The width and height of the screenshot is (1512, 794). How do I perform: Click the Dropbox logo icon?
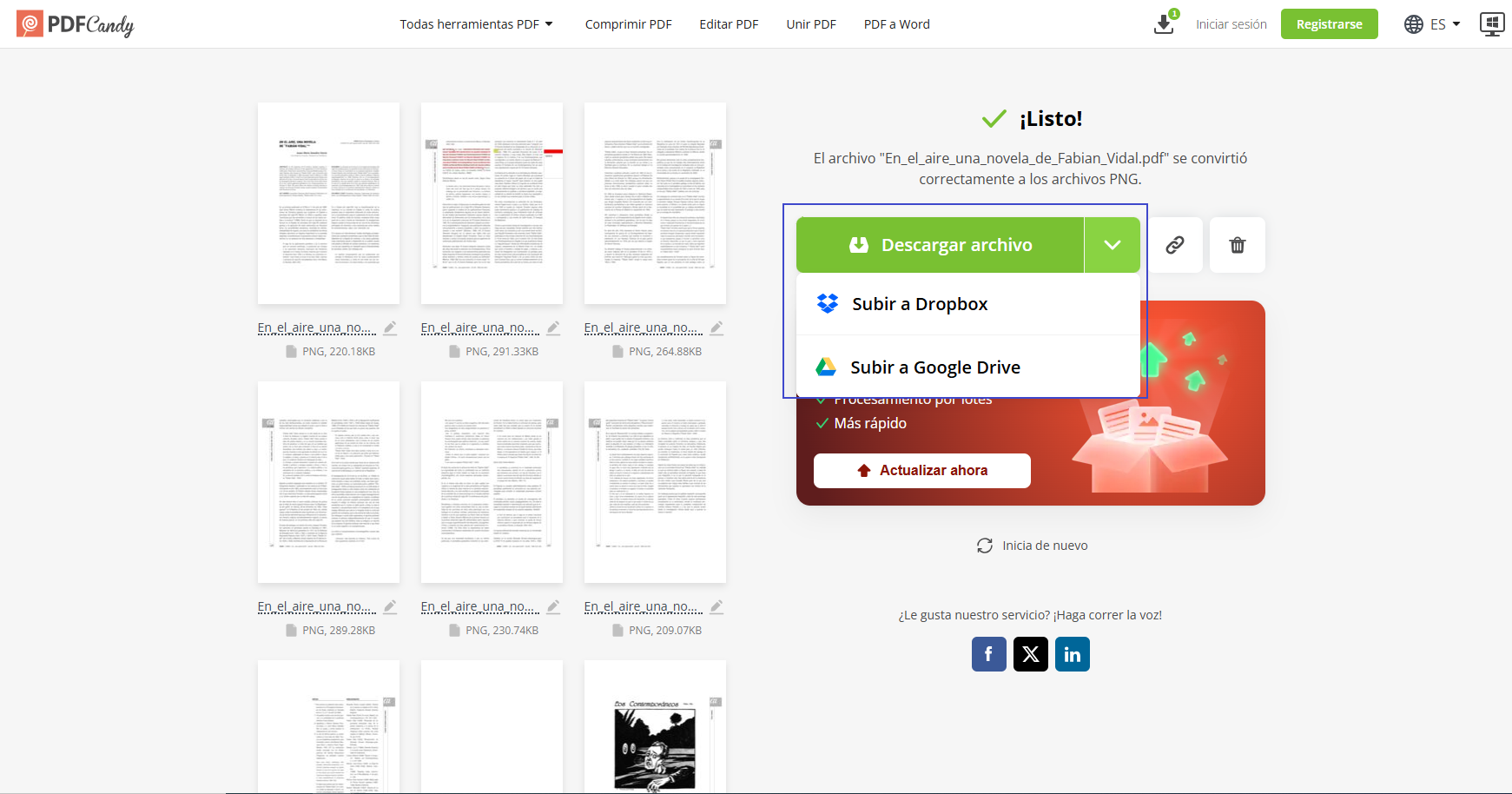tap(828, 303)
